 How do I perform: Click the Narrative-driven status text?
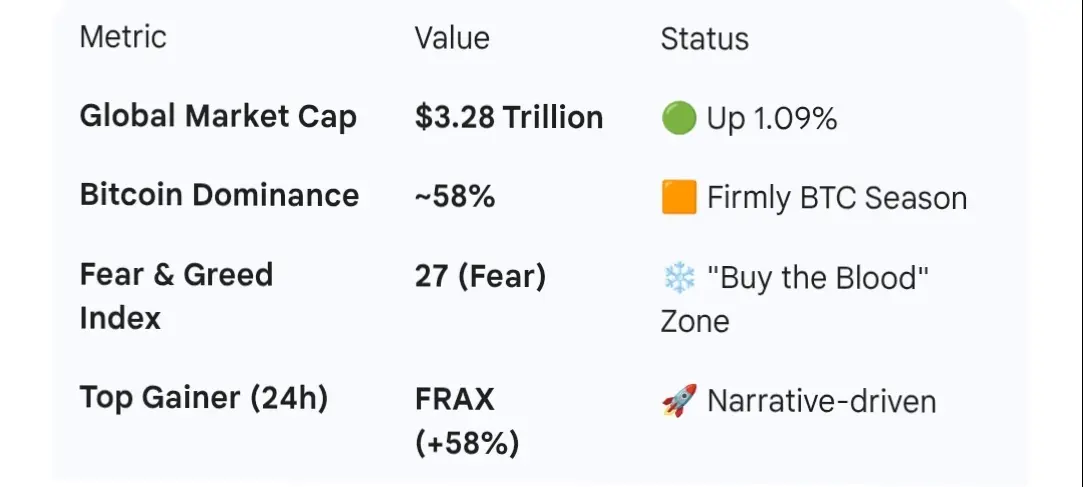(x=821, y=402)
